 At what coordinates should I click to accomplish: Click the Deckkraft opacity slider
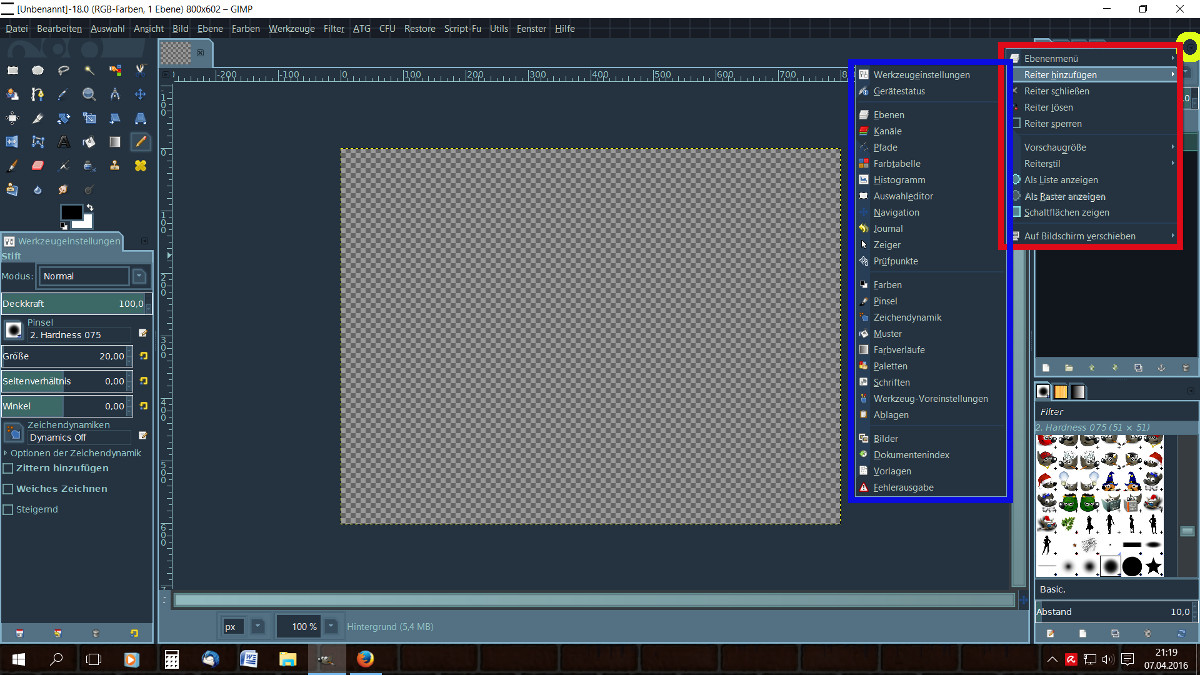coord(73,303)
